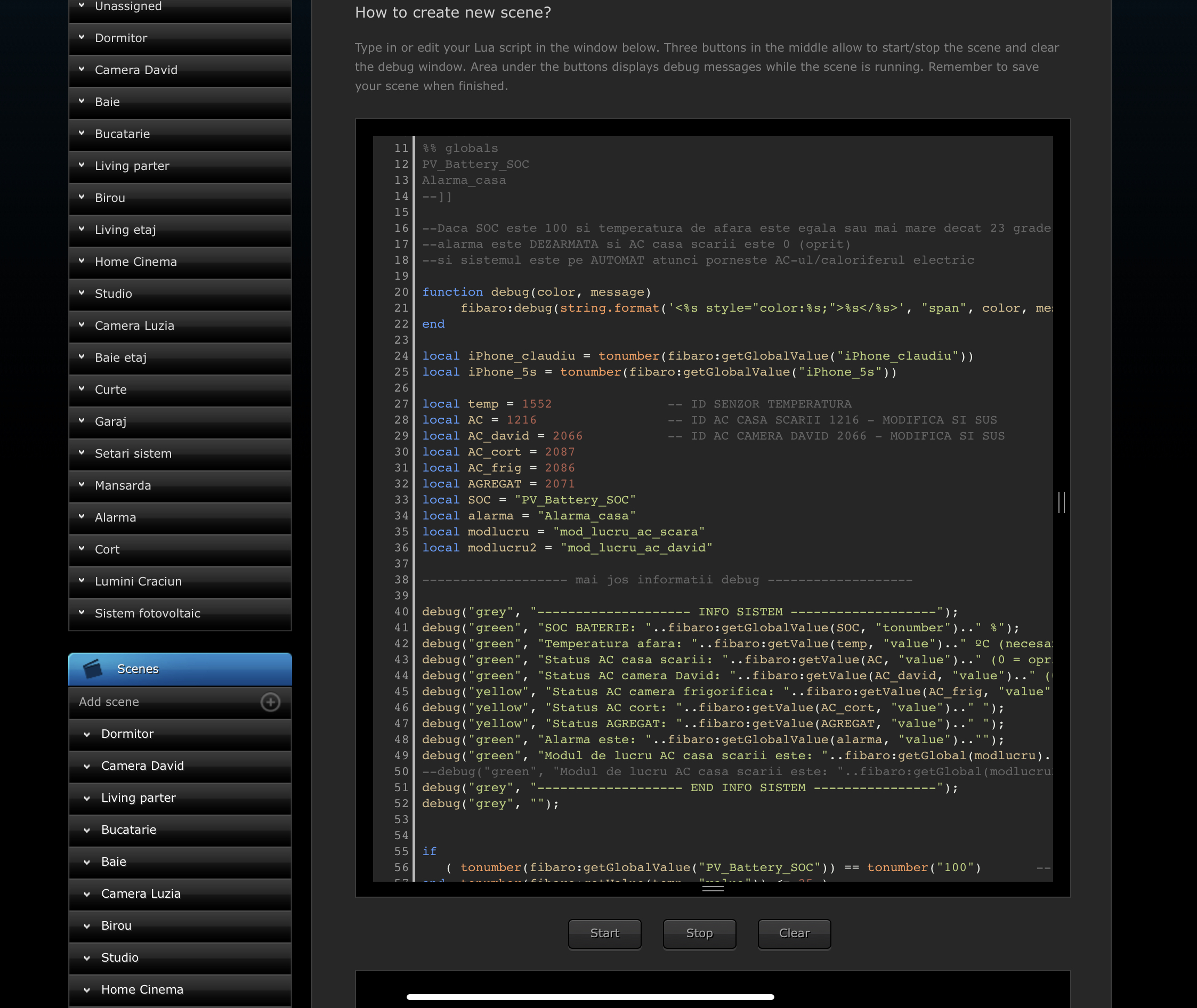
Task: Open the Setari sistem section
Action: coord(180,454)
